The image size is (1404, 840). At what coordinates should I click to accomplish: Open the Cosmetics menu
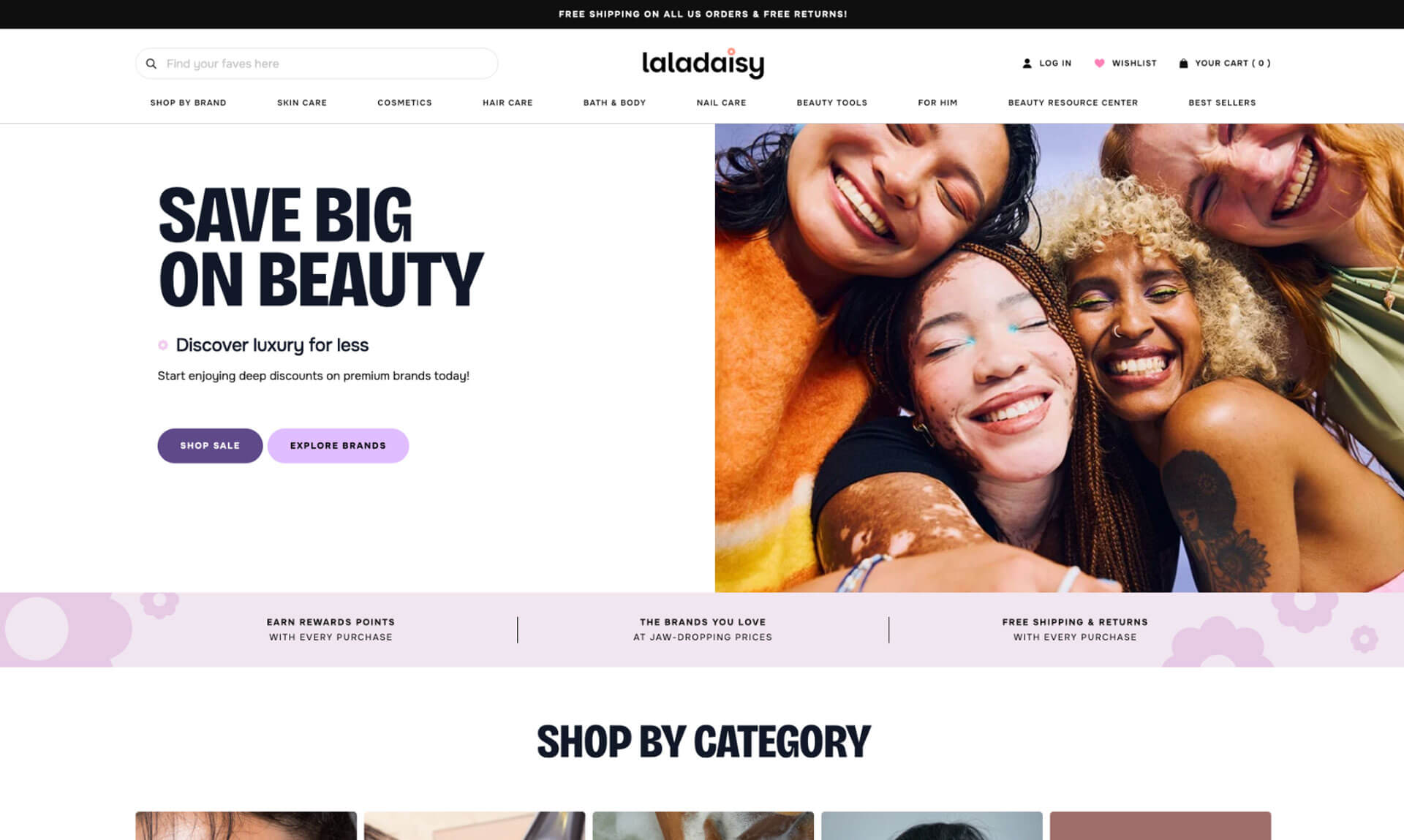pyautogui.click(x=404, y=103)
